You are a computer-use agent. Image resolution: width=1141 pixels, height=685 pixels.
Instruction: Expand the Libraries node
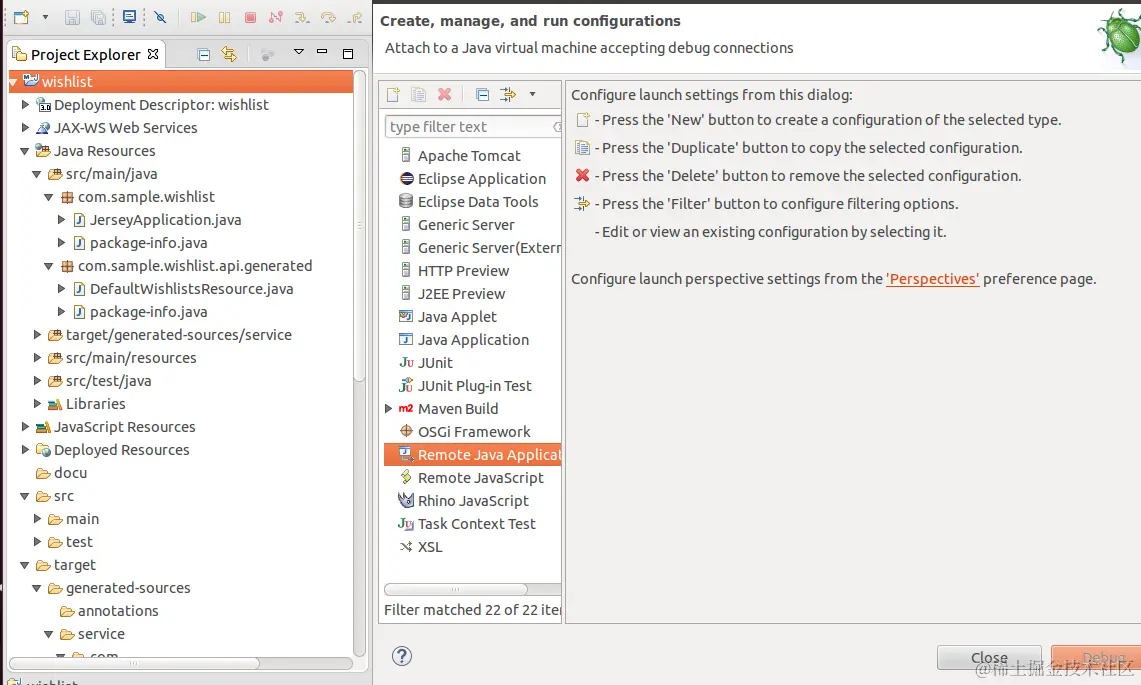[37, 404]
